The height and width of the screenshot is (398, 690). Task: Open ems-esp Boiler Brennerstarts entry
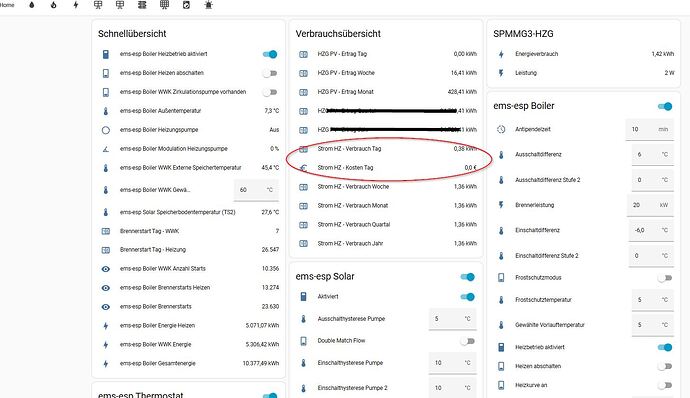click(188, 307)
